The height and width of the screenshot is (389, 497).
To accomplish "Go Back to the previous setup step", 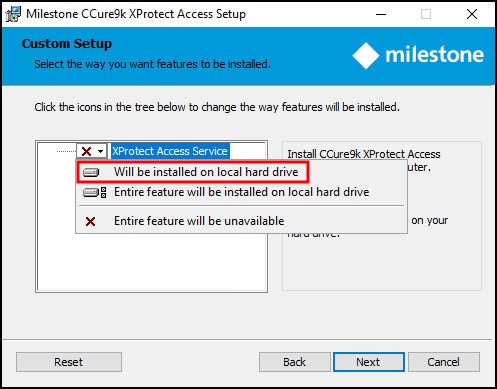I will point(295,362).
